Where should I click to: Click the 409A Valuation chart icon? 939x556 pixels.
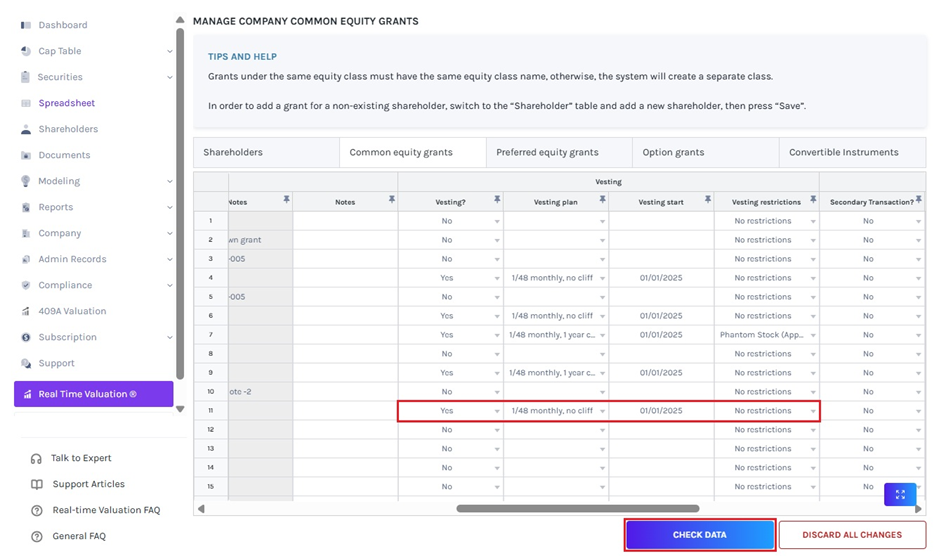[x=26, y=311]
